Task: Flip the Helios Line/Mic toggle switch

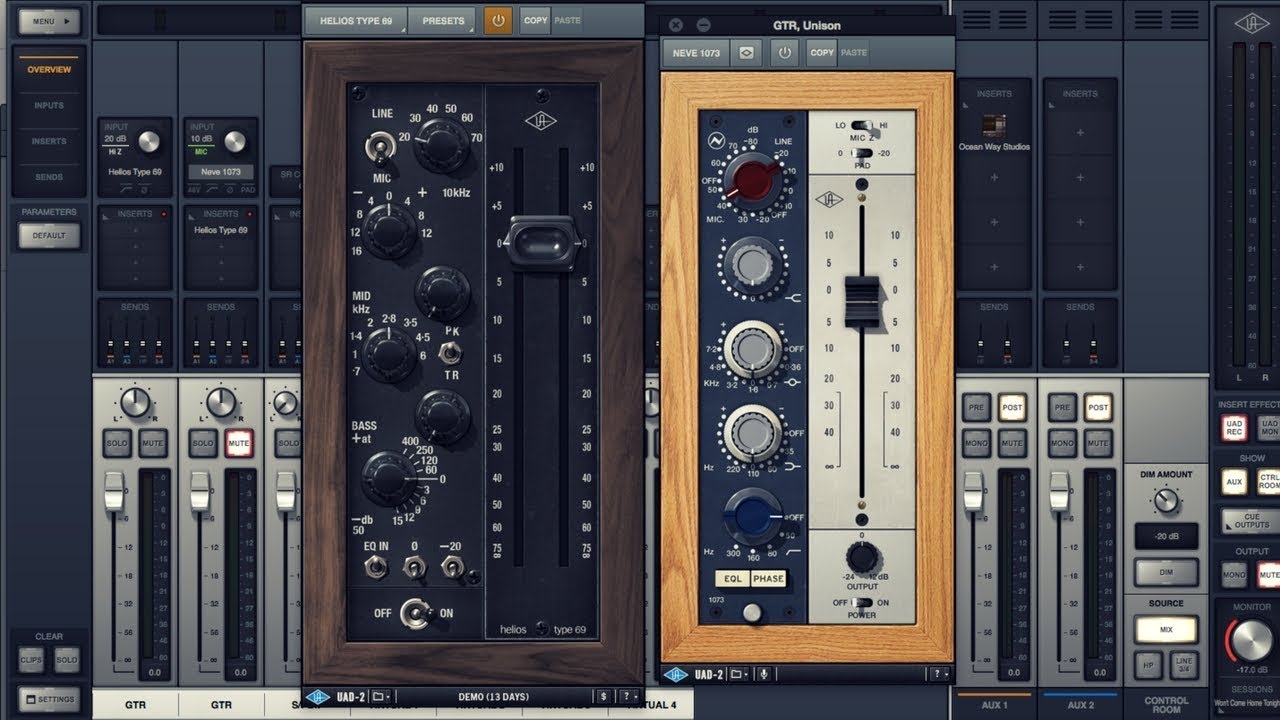Action: coord(382,150)
